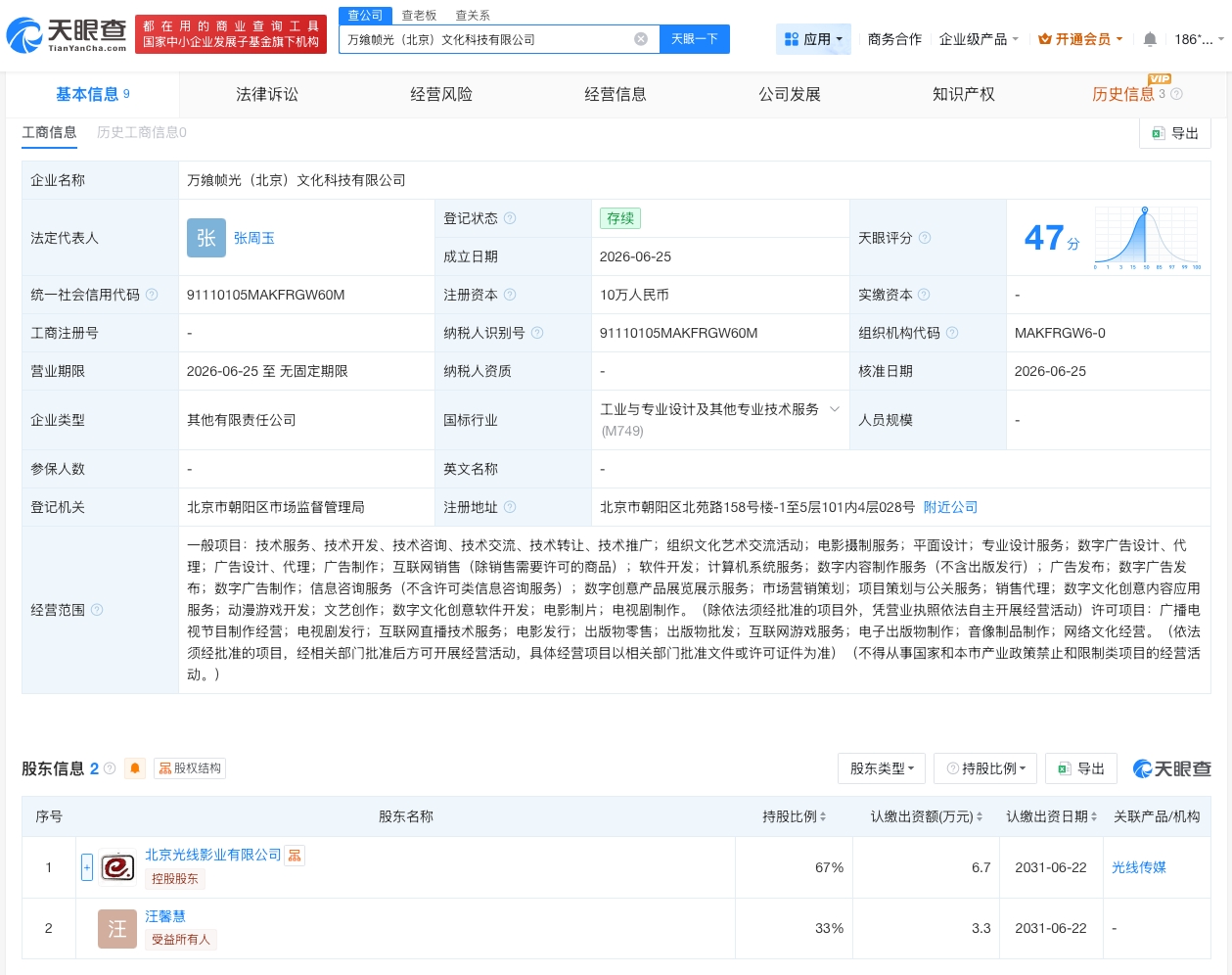Select the 查老板 search mode
Viewport: 1232px width, 975px height.
point(419,16)
